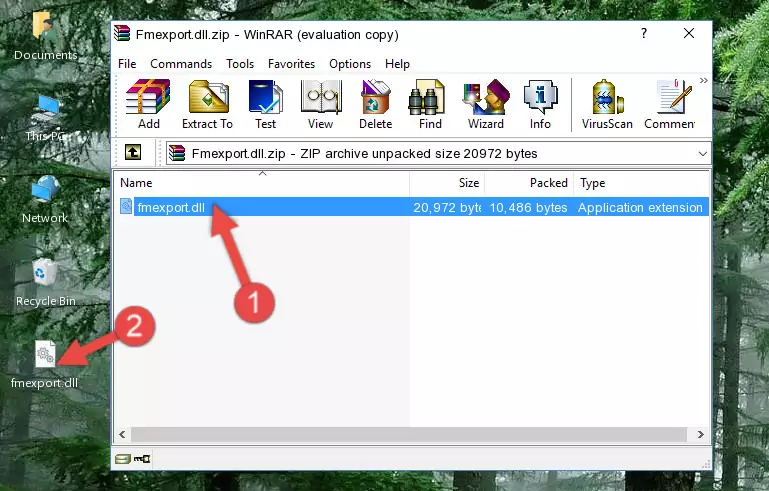Viewport: 769px width, 491px height.
Task: Click the horizontal scrollbar track
Action: [409, 434]
